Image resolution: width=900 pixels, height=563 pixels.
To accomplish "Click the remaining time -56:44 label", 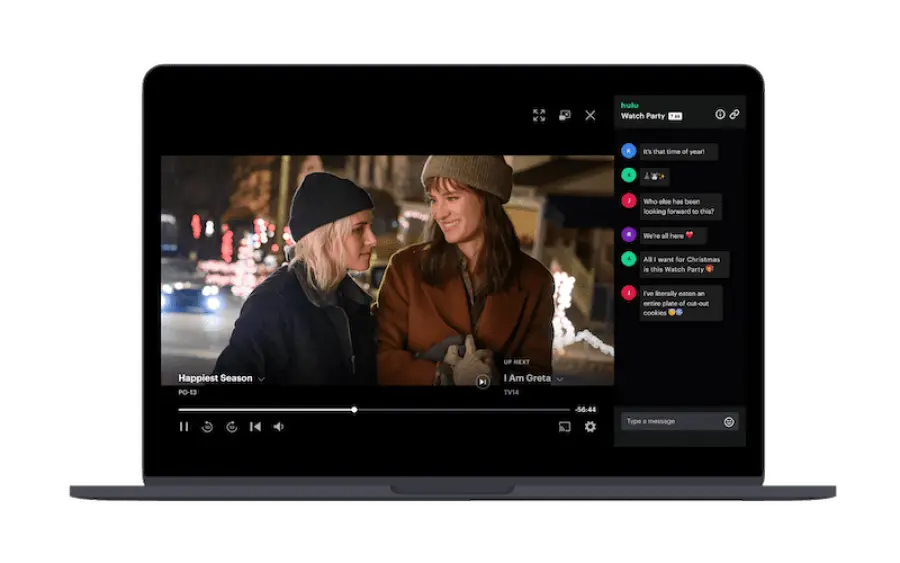I will pyautogui.click(x=585, y=409).
